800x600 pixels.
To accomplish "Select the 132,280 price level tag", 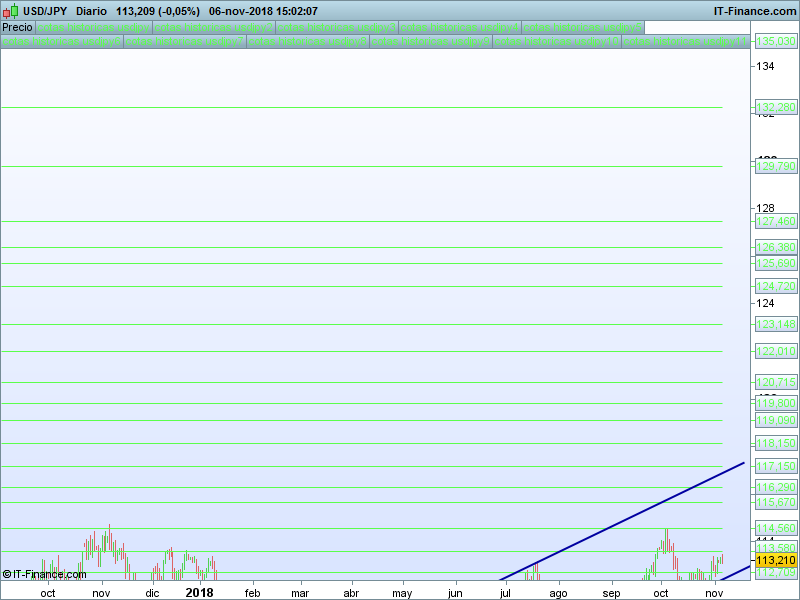I will (776, 107).
